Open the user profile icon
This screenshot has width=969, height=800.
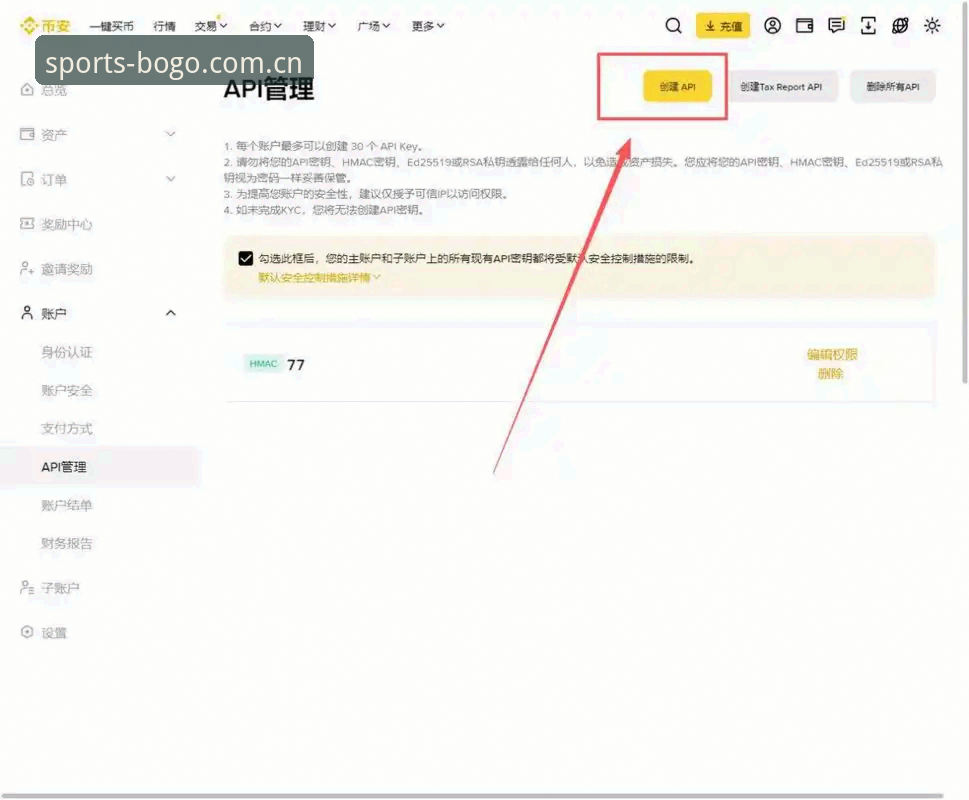tap(772, 25)
